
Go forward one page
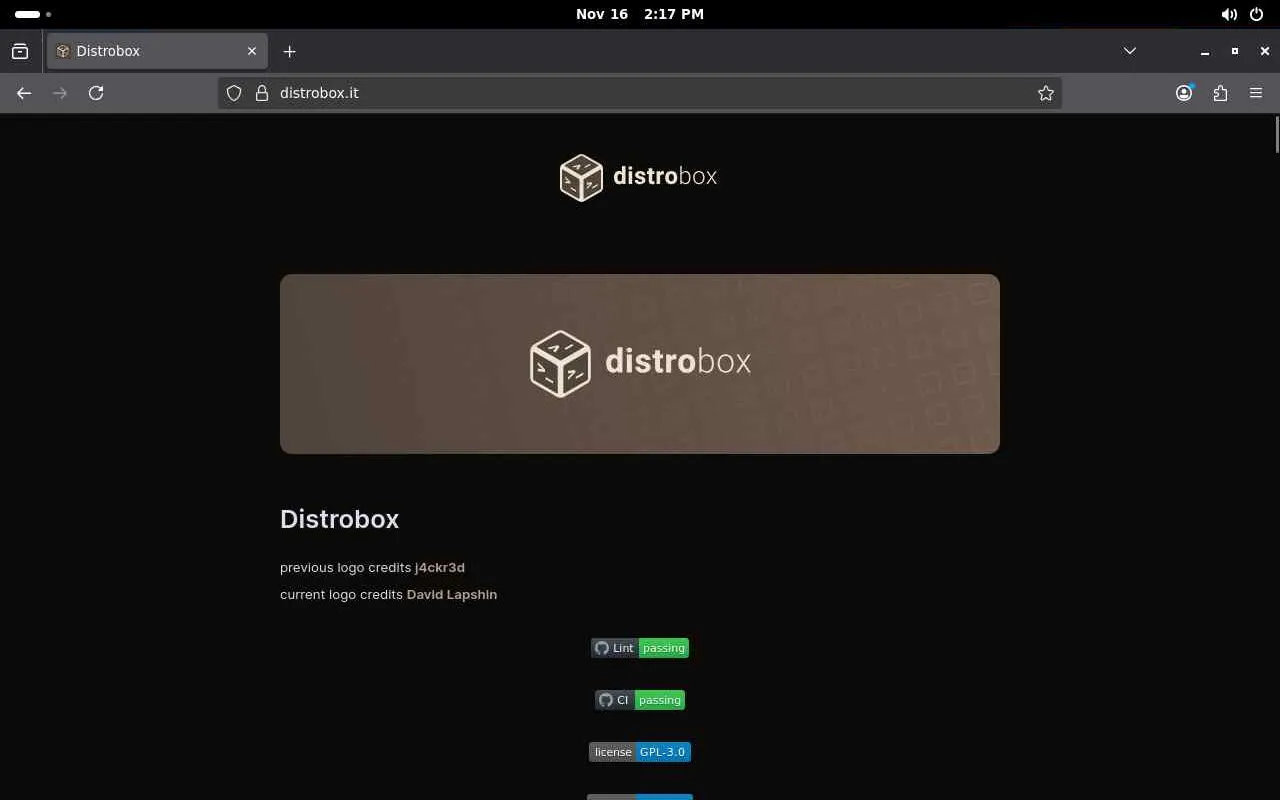(x=60, y=93)
